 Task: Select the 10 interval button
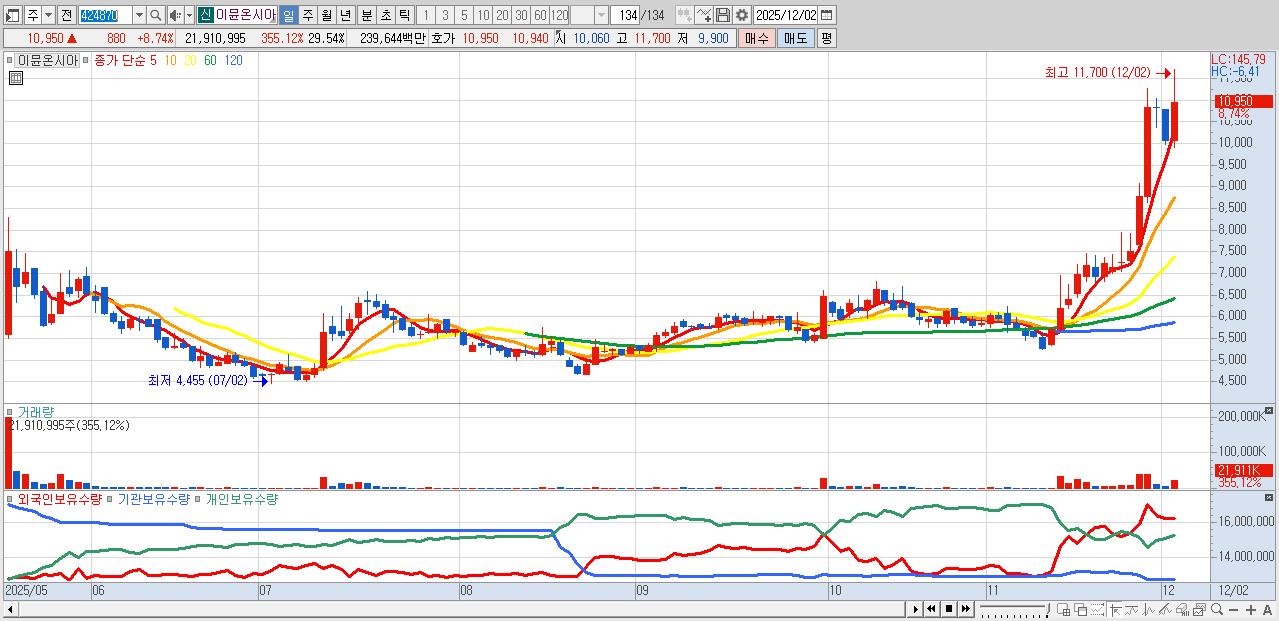(483, 15)
